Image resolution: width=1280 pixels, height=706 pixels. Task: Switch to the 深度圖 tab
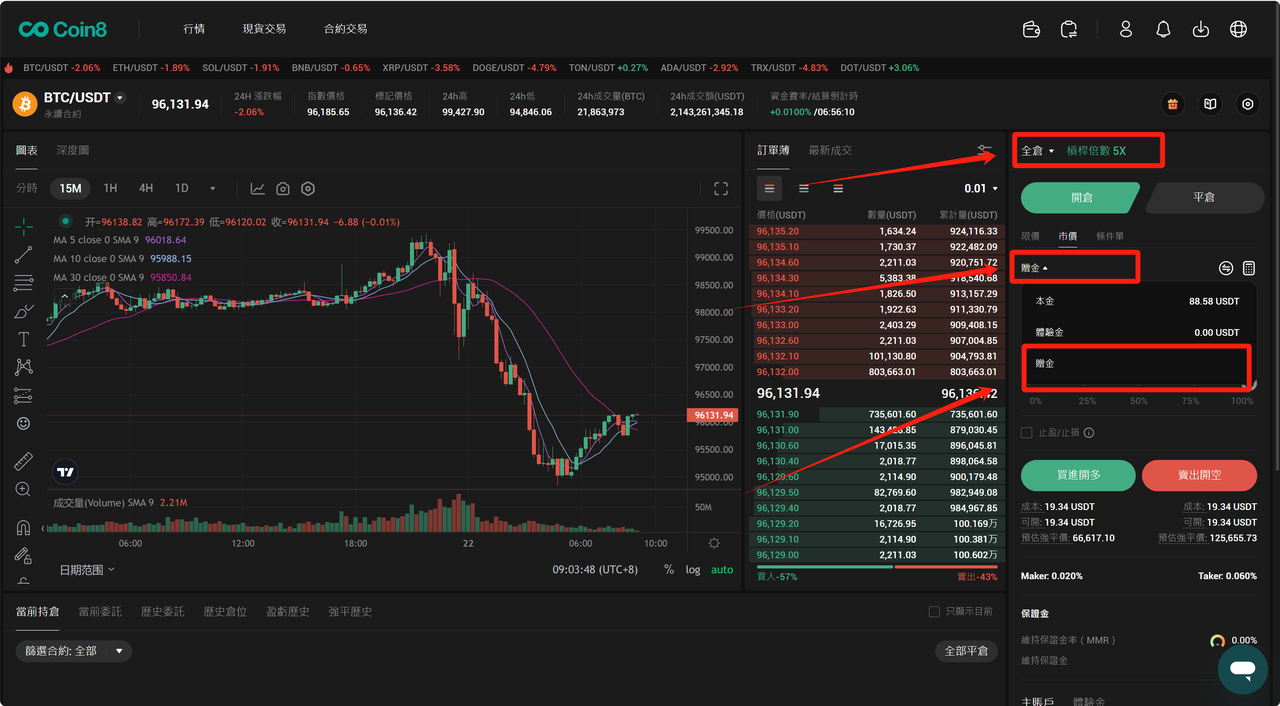tap(72, 150)
